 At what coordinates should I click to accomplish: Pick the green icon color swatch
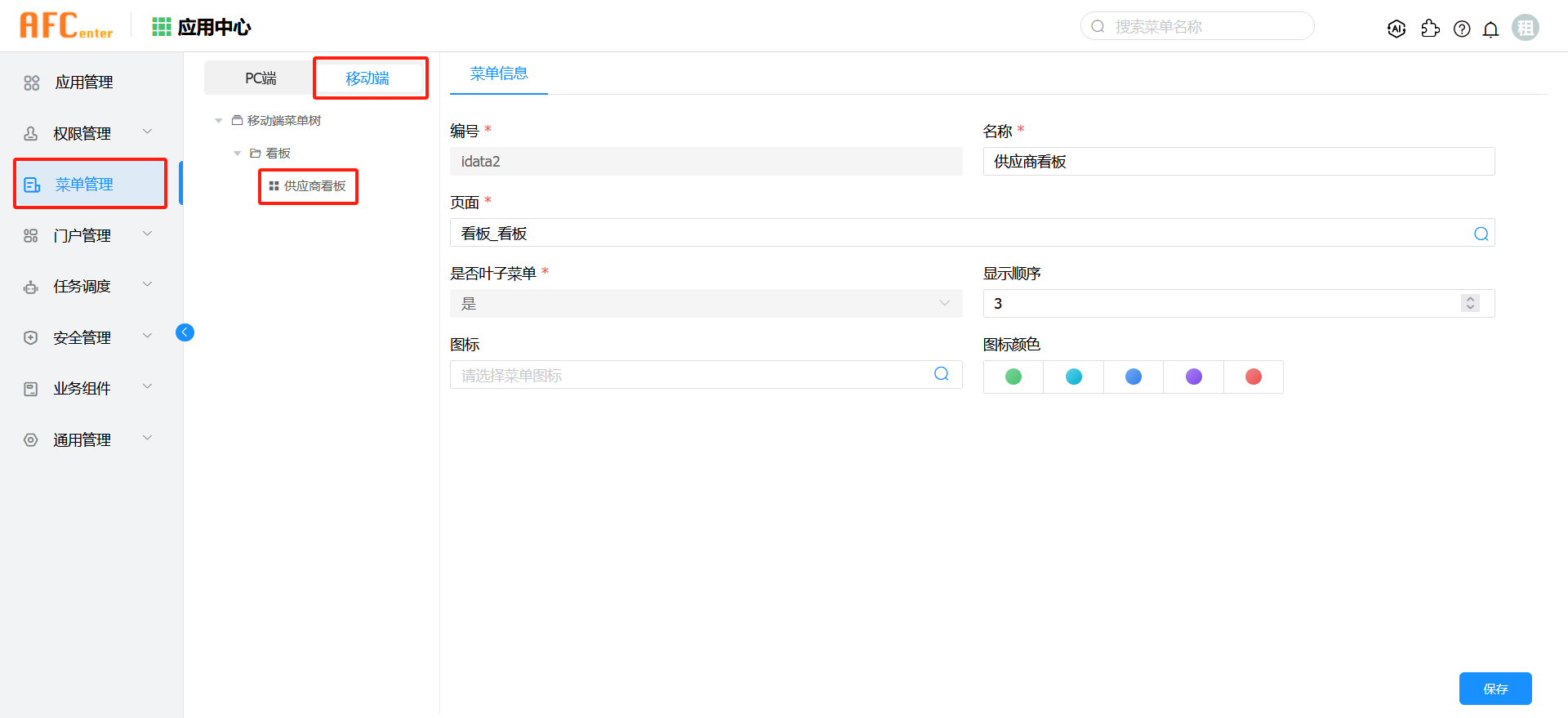point(1013,377)
